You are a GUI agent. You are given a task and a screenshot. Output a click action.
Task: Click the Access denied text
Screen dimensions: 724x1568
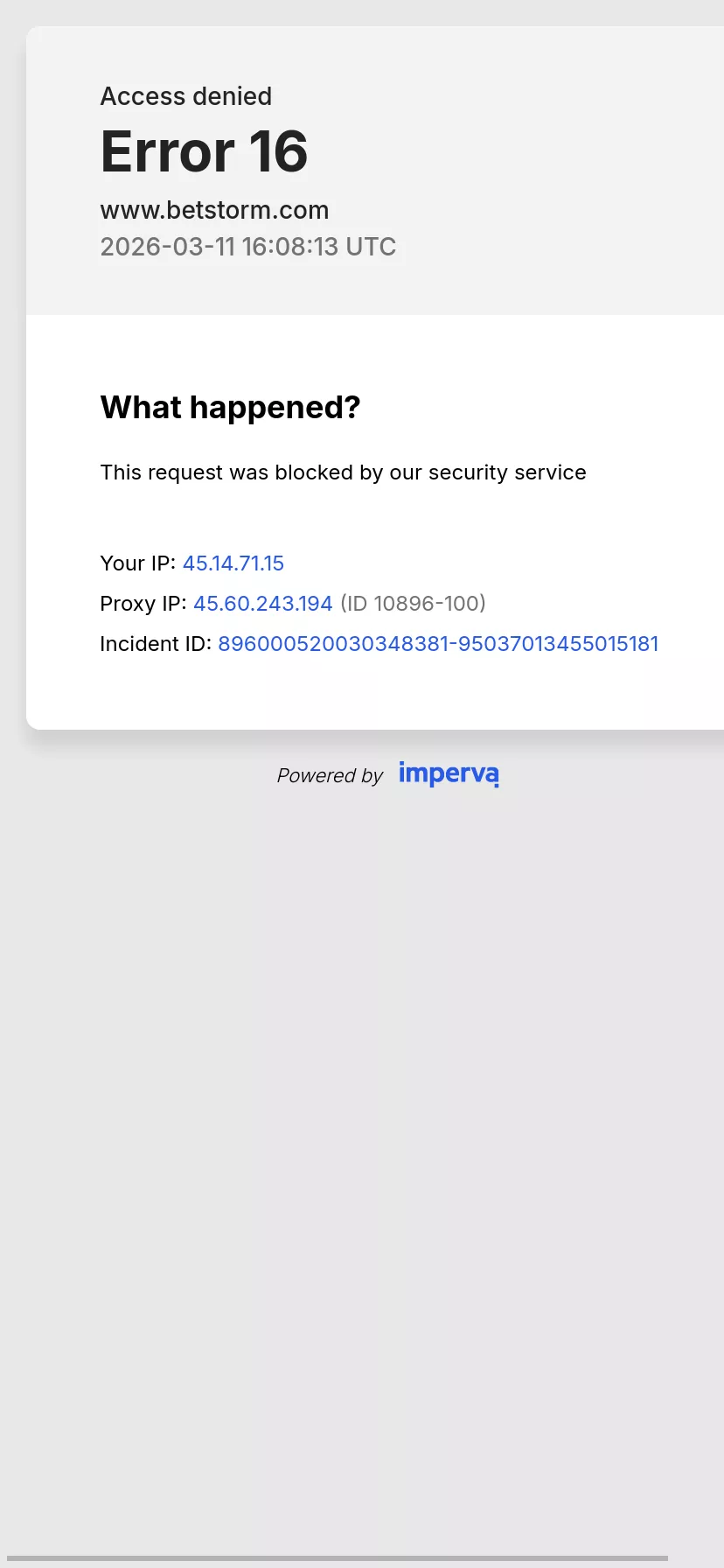click(x=186, y=96)
